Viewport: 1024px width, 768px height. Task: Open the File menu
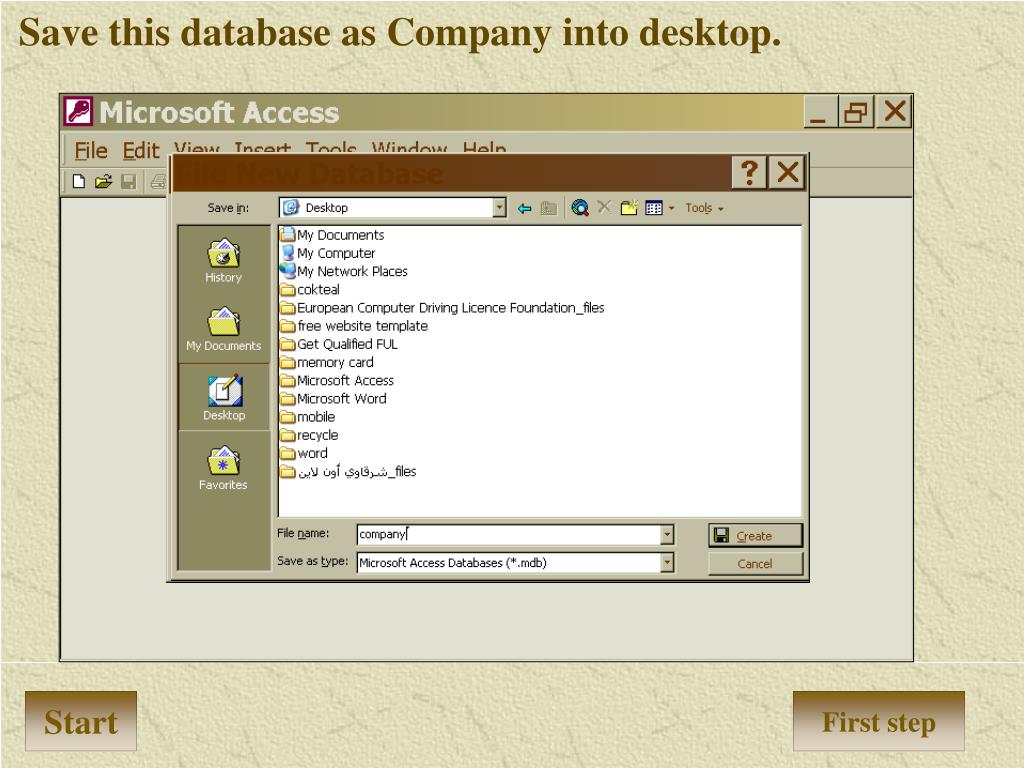point(90,151)
